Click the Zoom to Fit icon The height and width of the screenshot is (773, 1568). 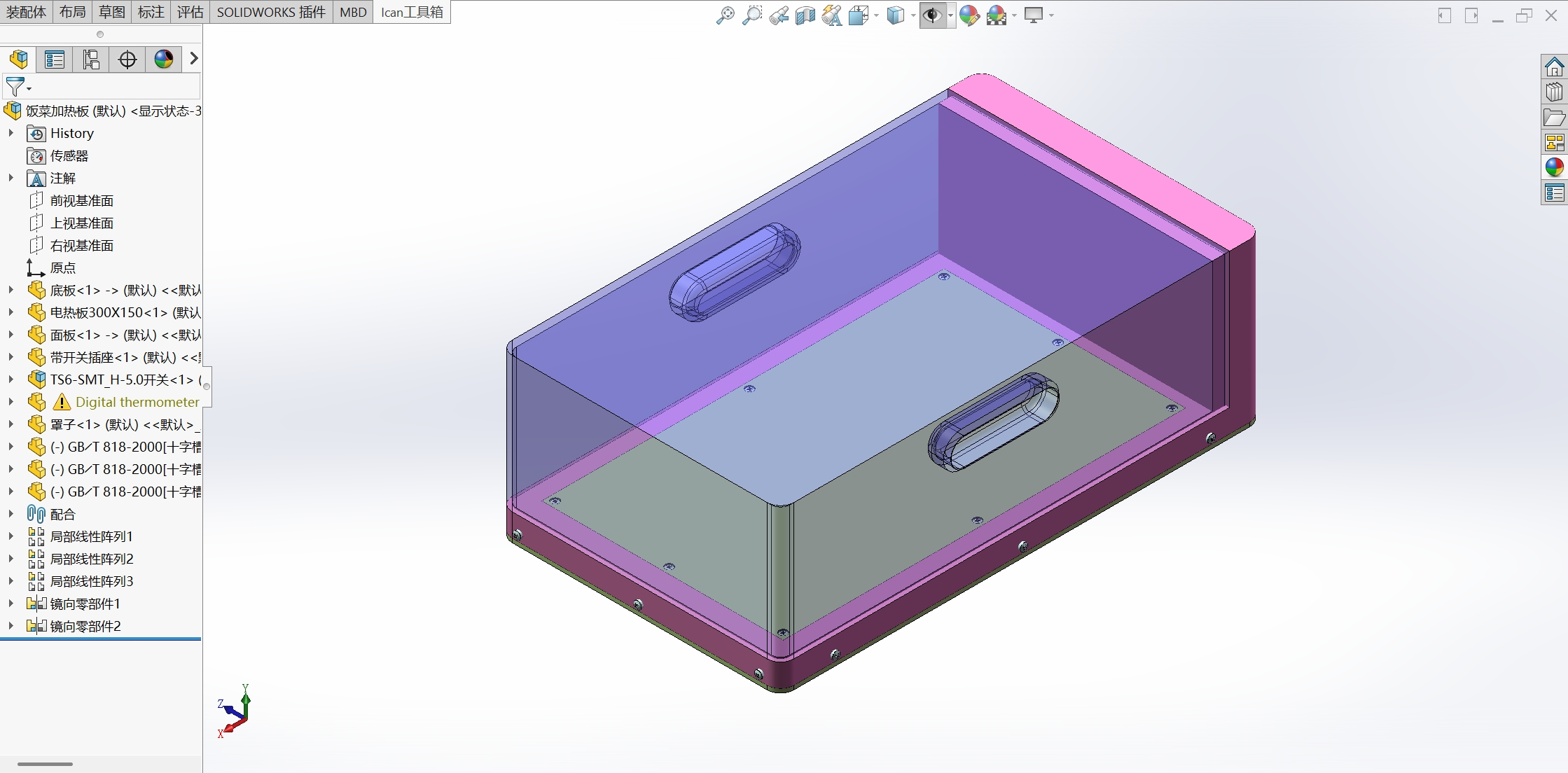pos(725,15)
